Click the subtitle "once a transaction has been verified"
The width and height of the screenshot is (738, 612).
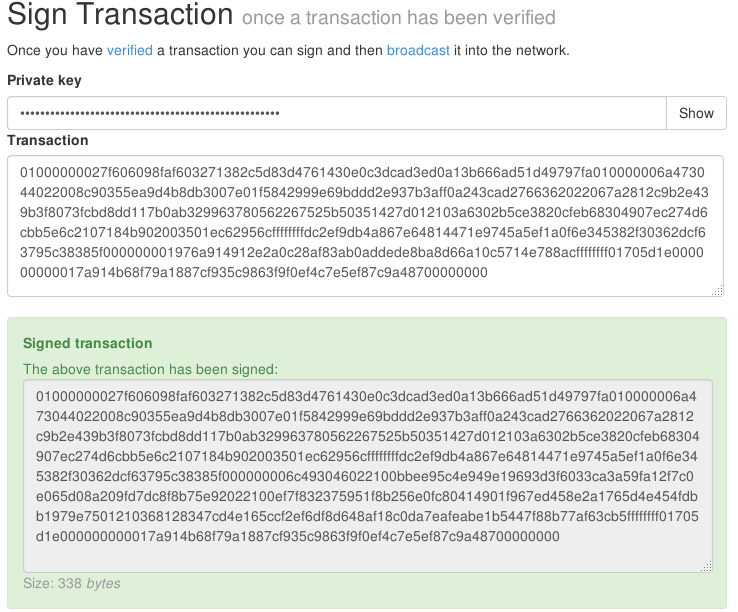click(398, 18)
